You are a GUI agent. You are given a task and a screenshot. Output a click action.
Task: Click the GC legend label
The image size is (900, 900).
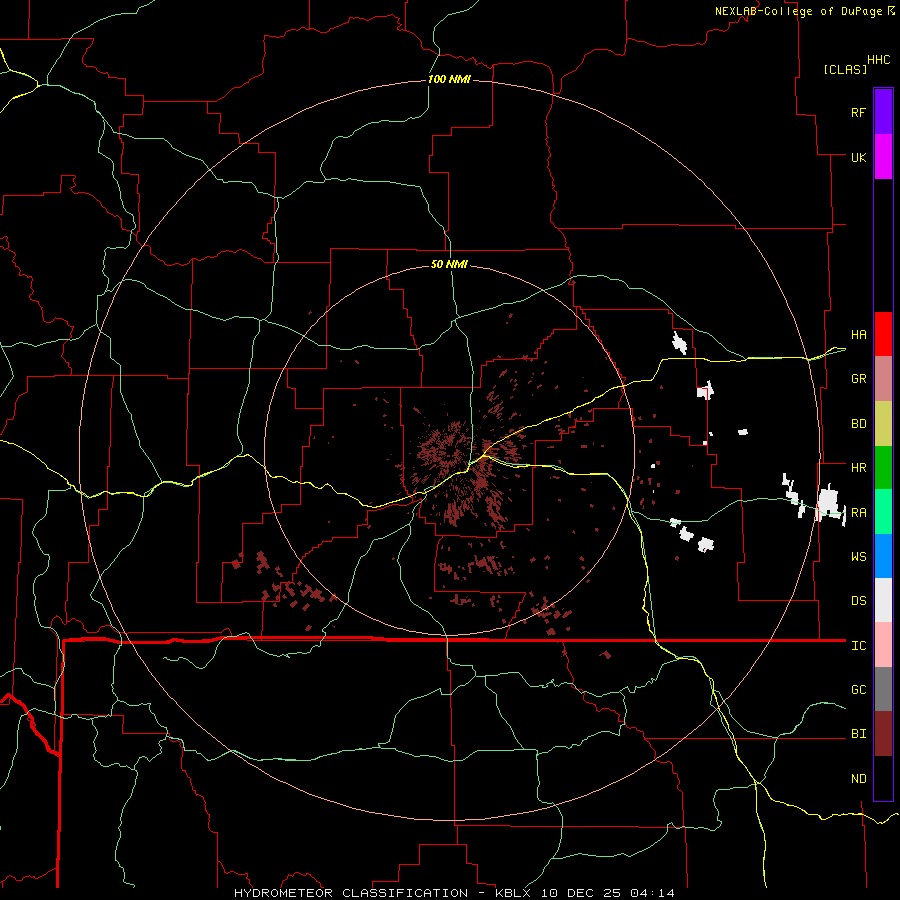click(858, 690)
